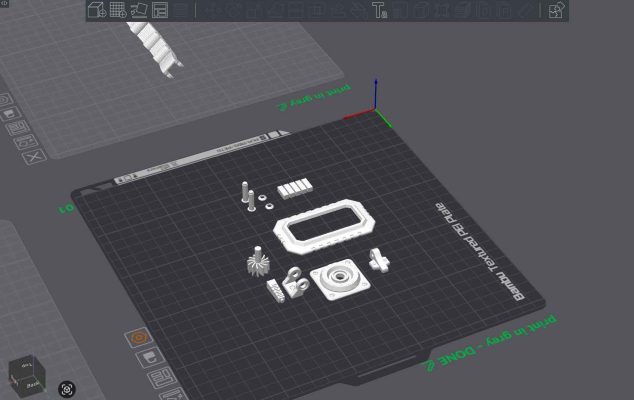Click edit icon beside background 'print in grey'
This screenshot has width=634, height=400.
(x=283, y=106)
